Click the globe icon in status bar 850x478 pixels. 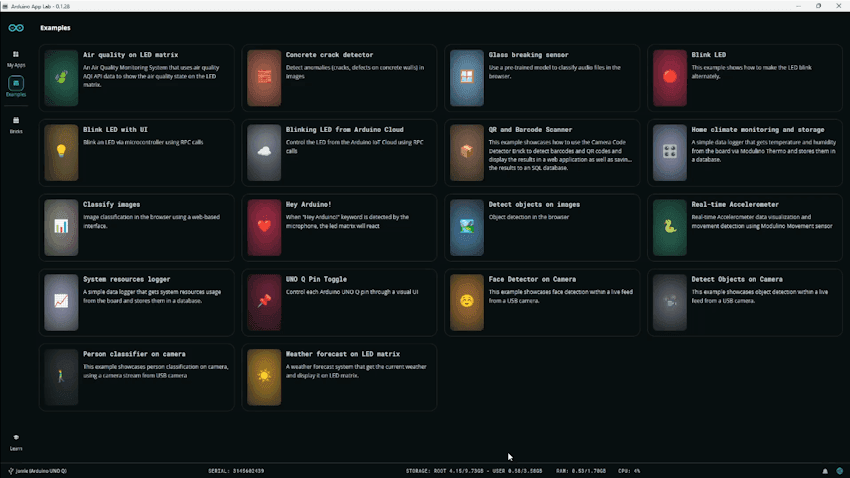(x=838, y=471)
